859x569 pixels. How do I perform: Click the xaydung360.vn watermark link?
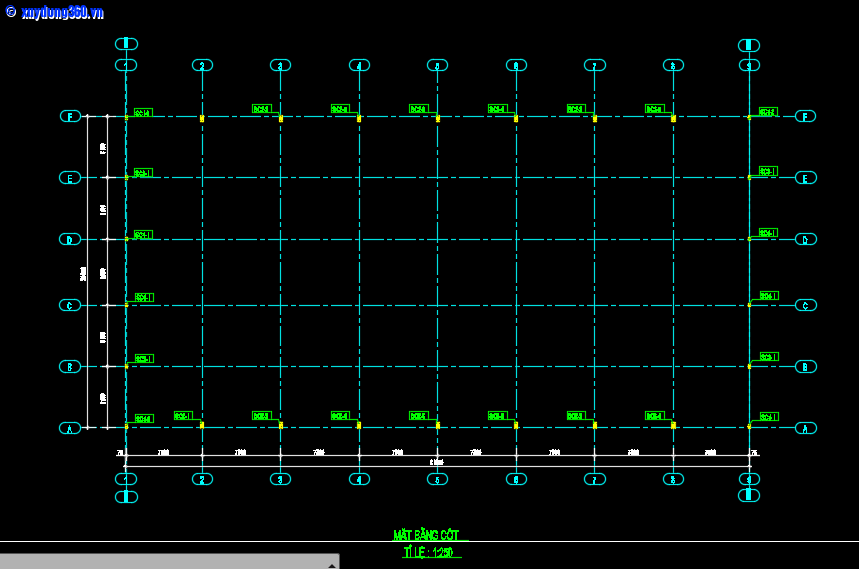[54, 12]
